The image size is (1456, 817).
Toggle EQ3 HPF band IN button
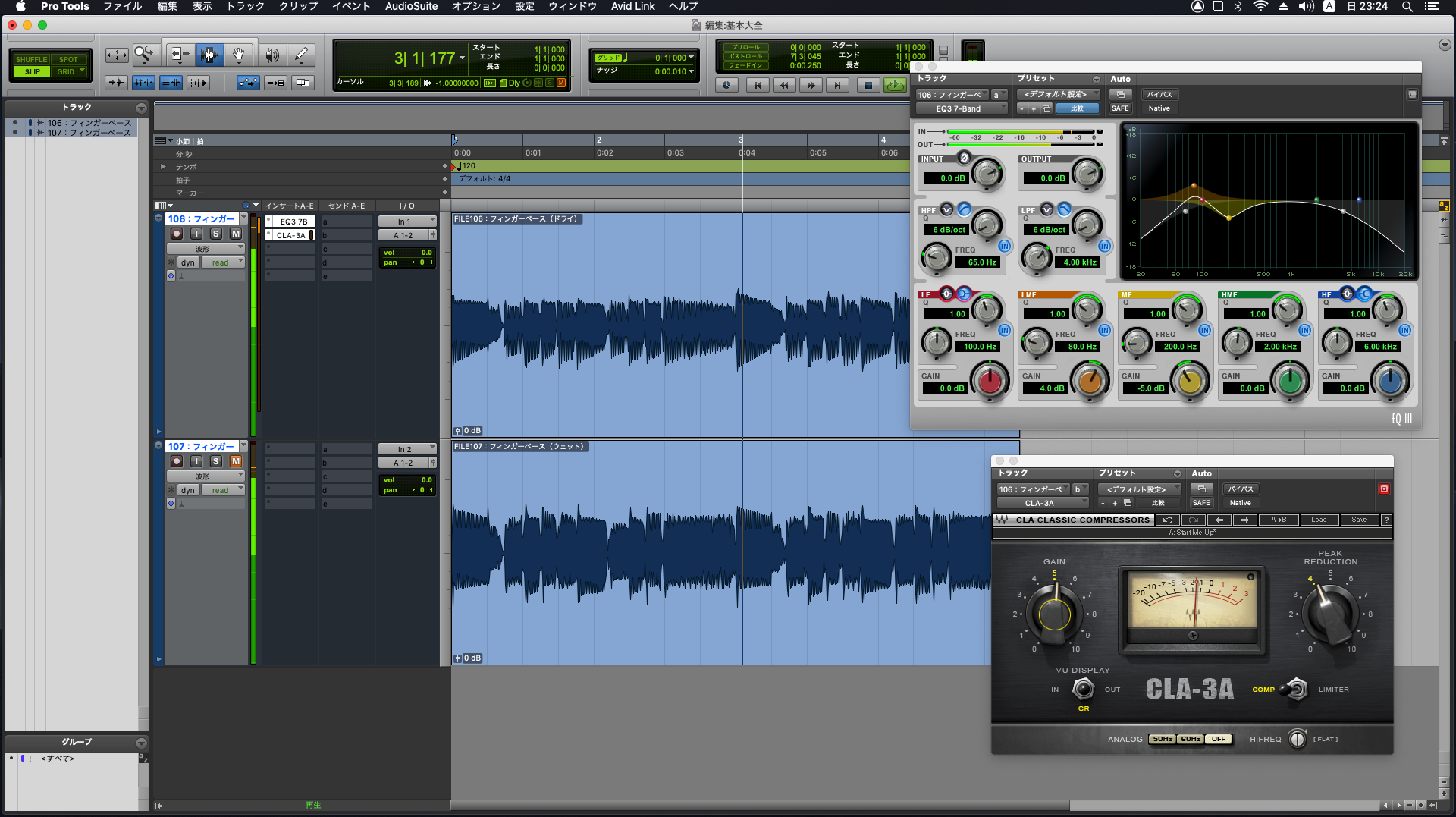tap(1005, 246)
